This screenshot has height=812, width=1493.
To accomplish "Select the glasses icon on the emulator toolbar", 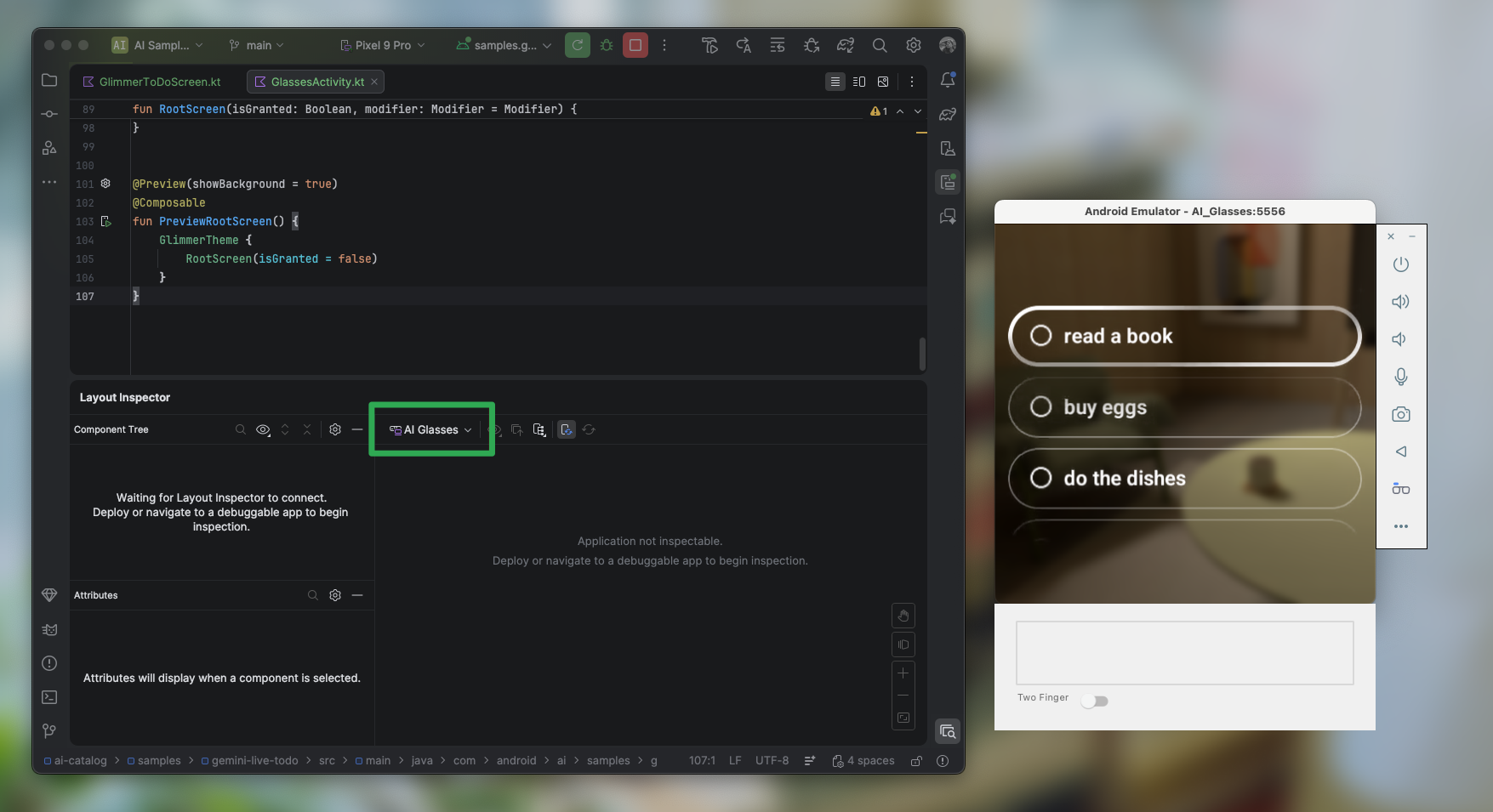I will (x=1401, y=489).
